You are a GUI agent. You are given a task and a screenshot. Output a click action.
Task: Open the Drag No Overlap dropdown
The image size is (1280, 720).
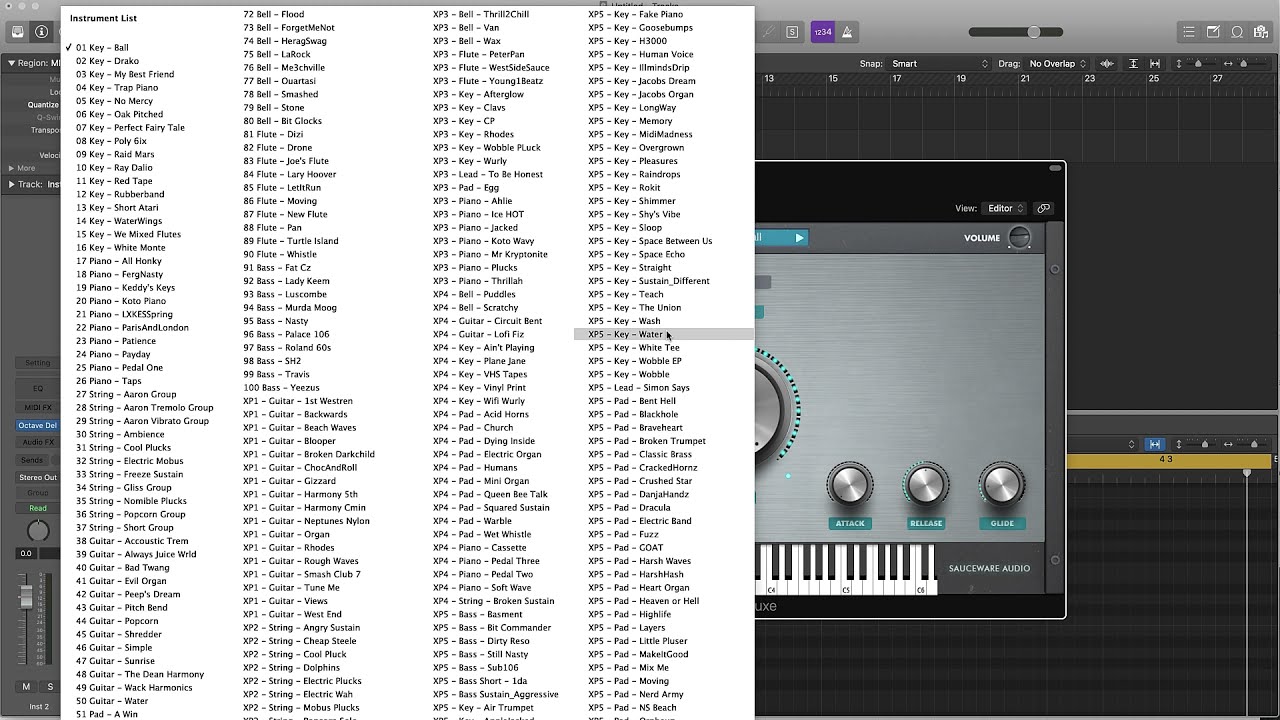[x=1057, y=64]
